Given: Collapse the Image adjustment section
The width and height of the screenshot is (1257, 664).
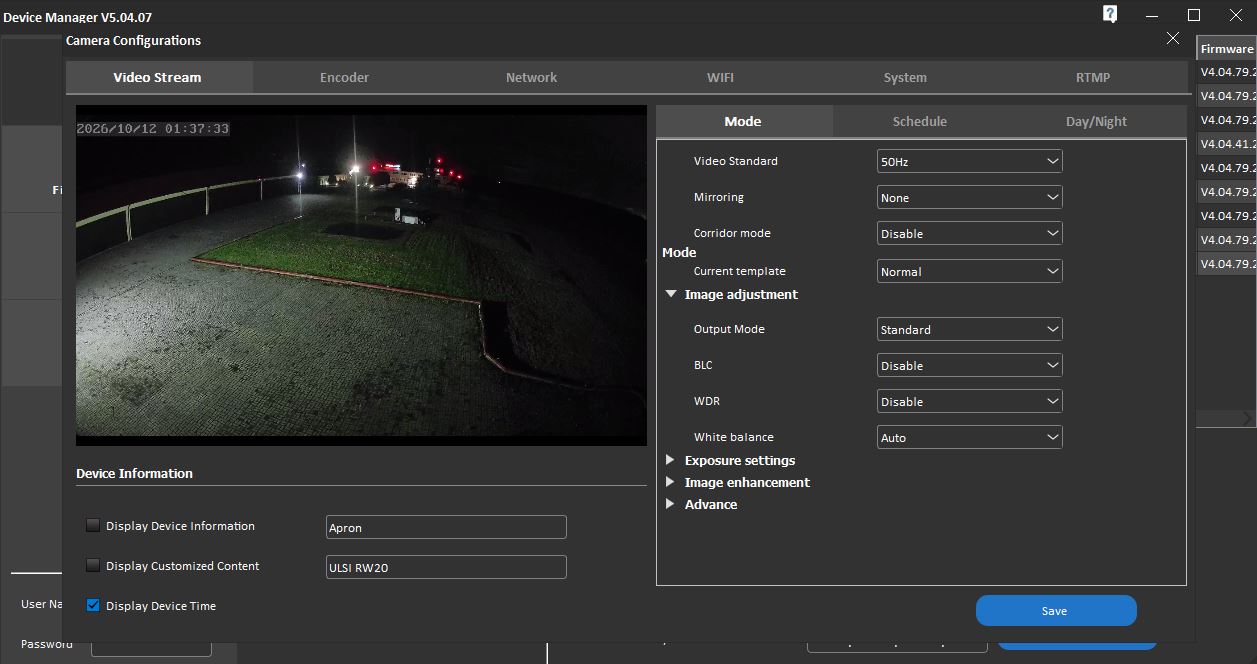Looking at the screenshot, I should pos(671,294).
